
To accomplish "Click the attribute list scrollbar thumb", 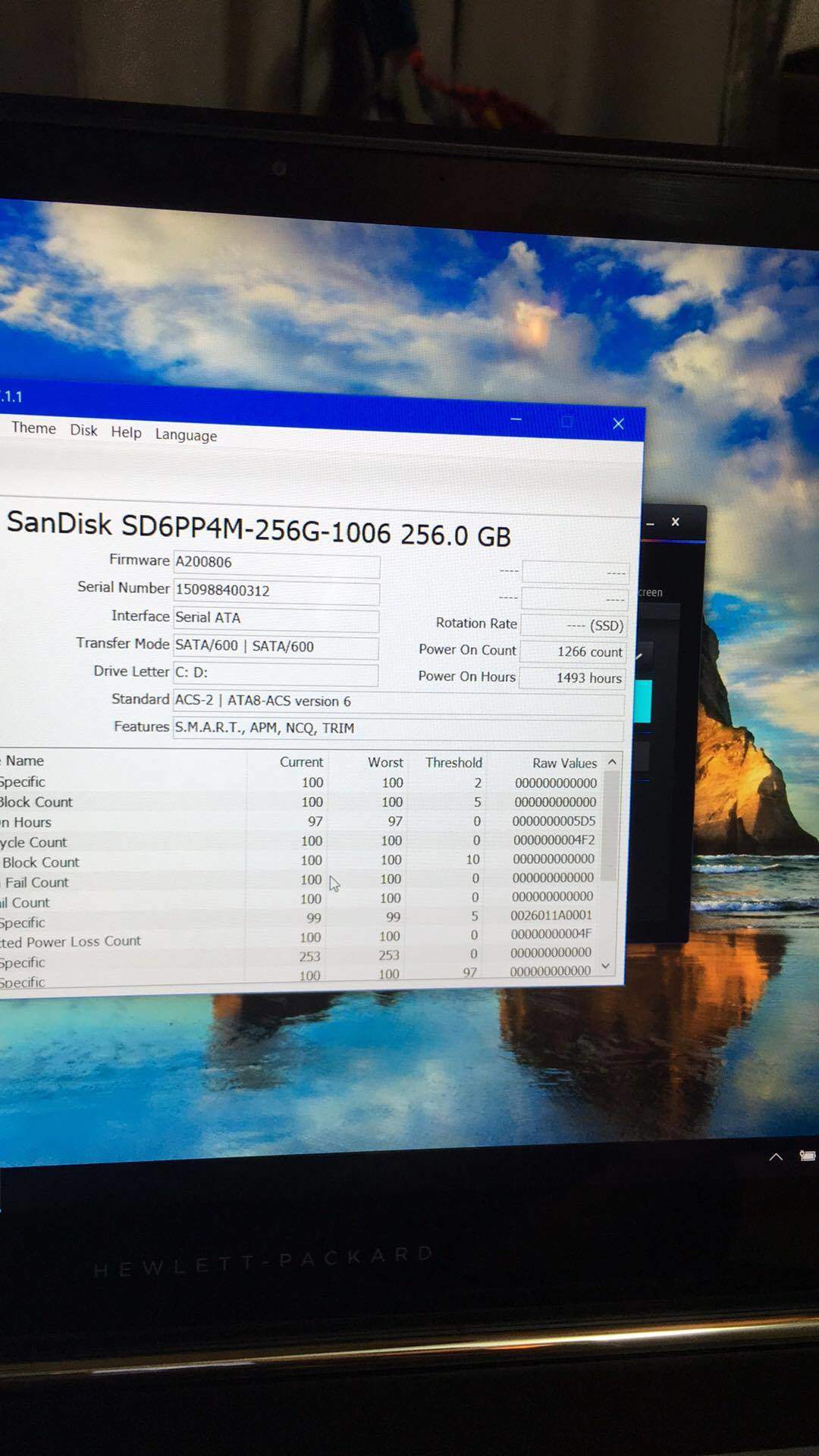I will (x=610, y=825).
